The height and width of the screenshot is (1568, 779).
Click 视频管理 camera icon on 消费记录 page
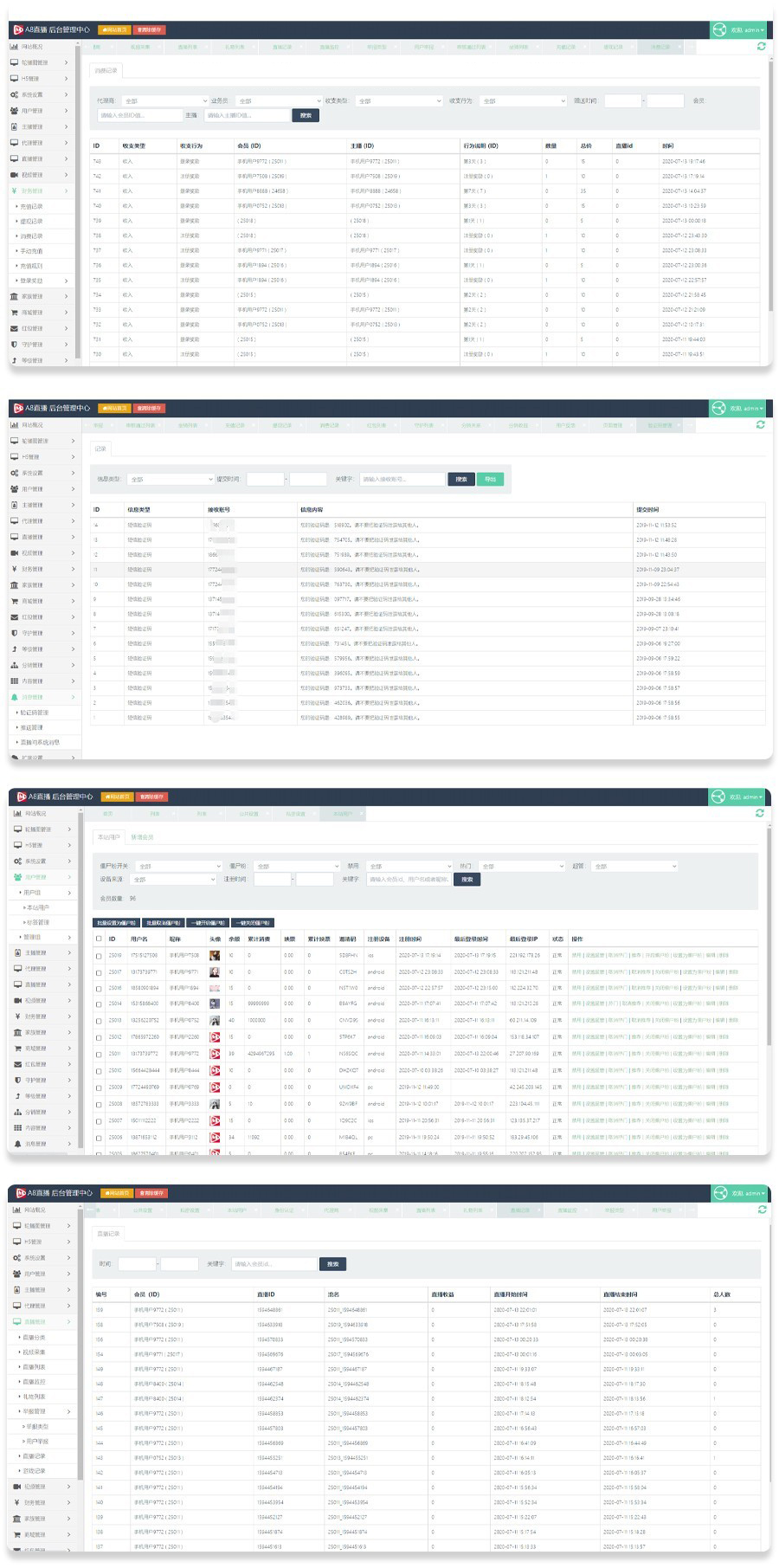(x=14, y=175)
